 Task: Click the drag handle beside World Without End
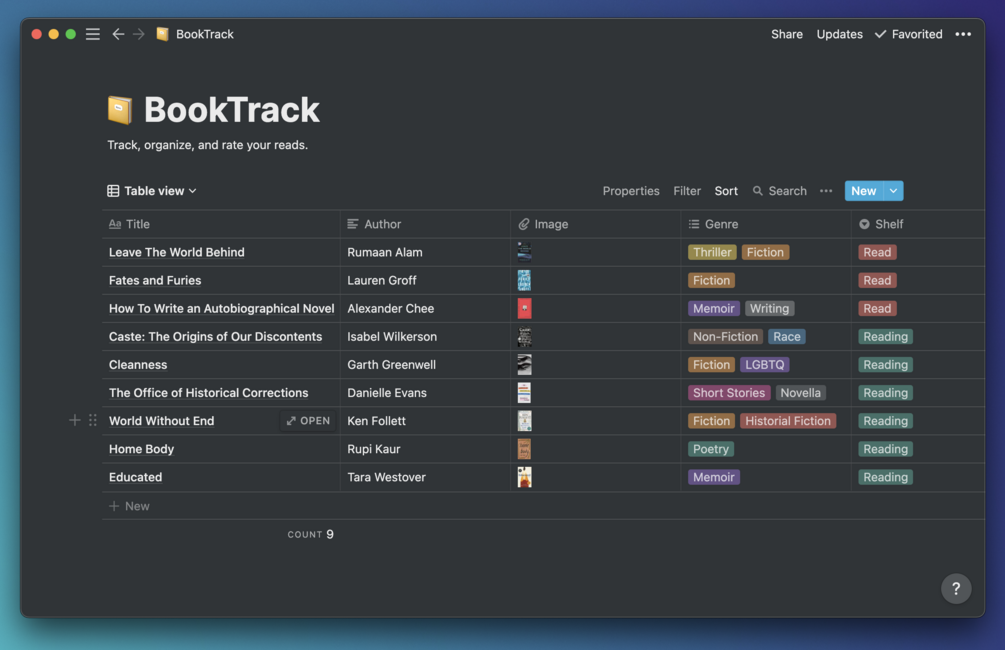pos(93,421)
